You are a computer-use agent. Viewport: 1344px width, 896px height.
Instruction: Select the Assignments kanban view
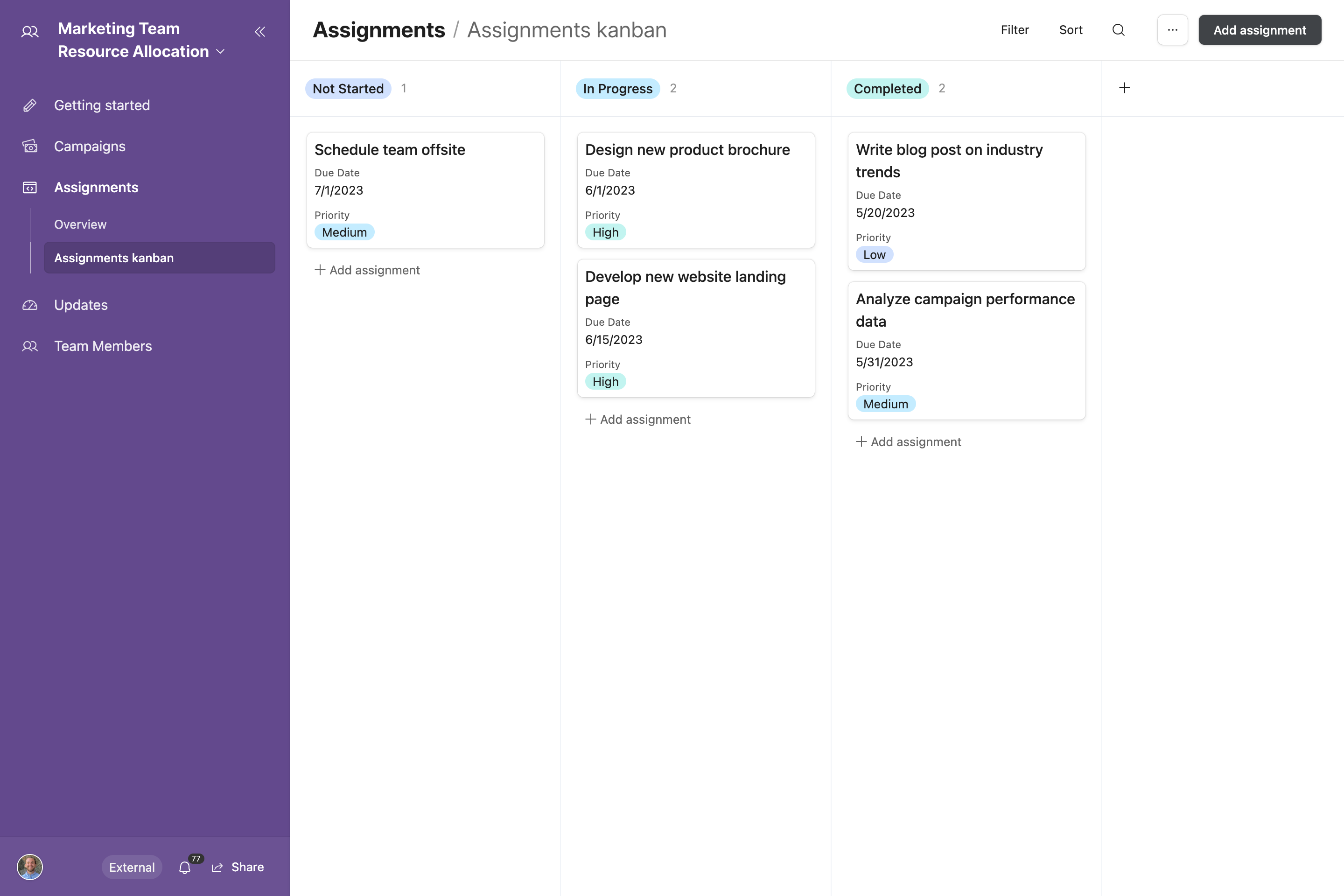click(114, 258)
